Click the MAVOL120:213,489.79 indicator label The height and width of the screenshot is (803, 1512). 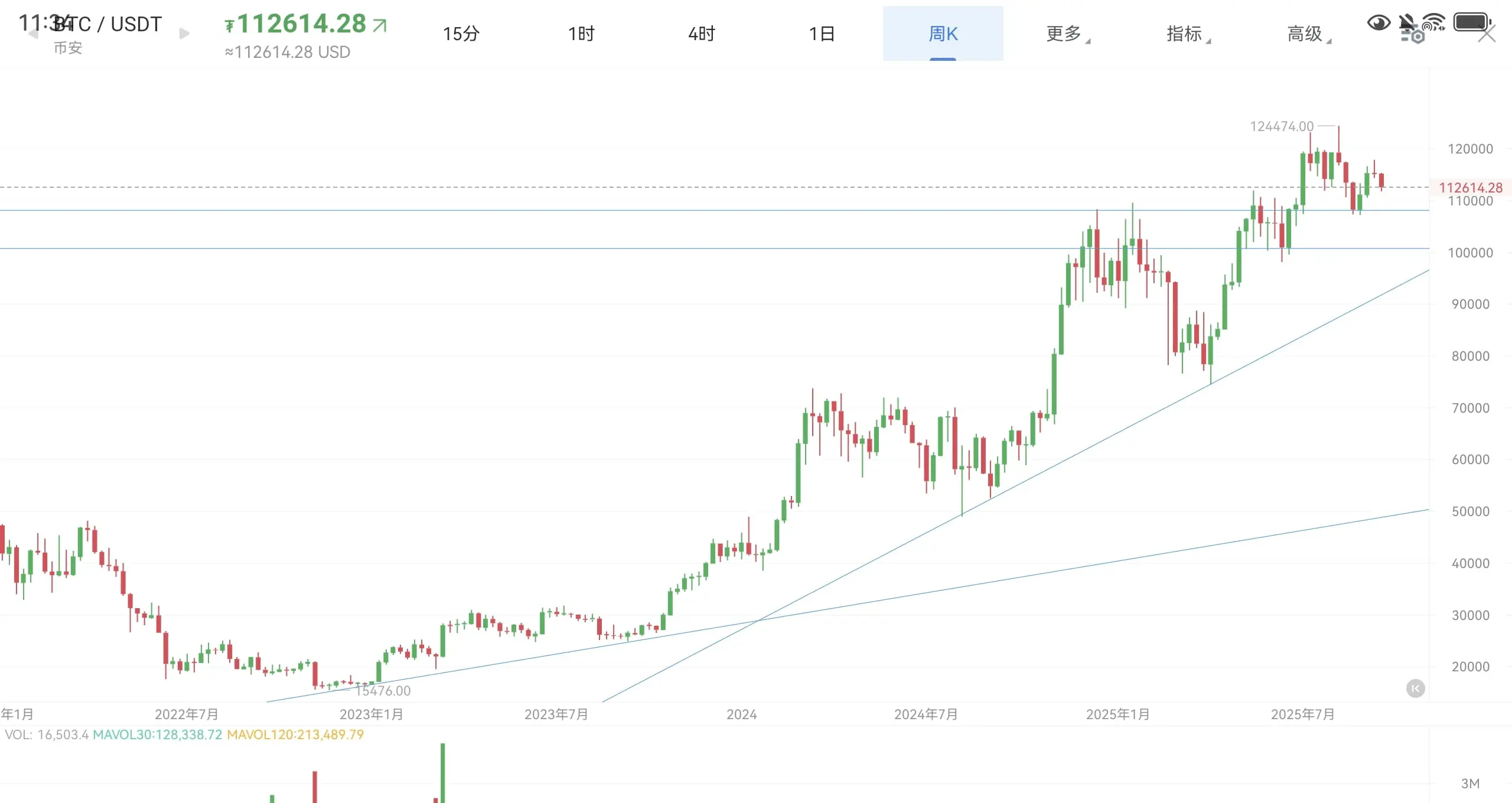coord(295,735)
